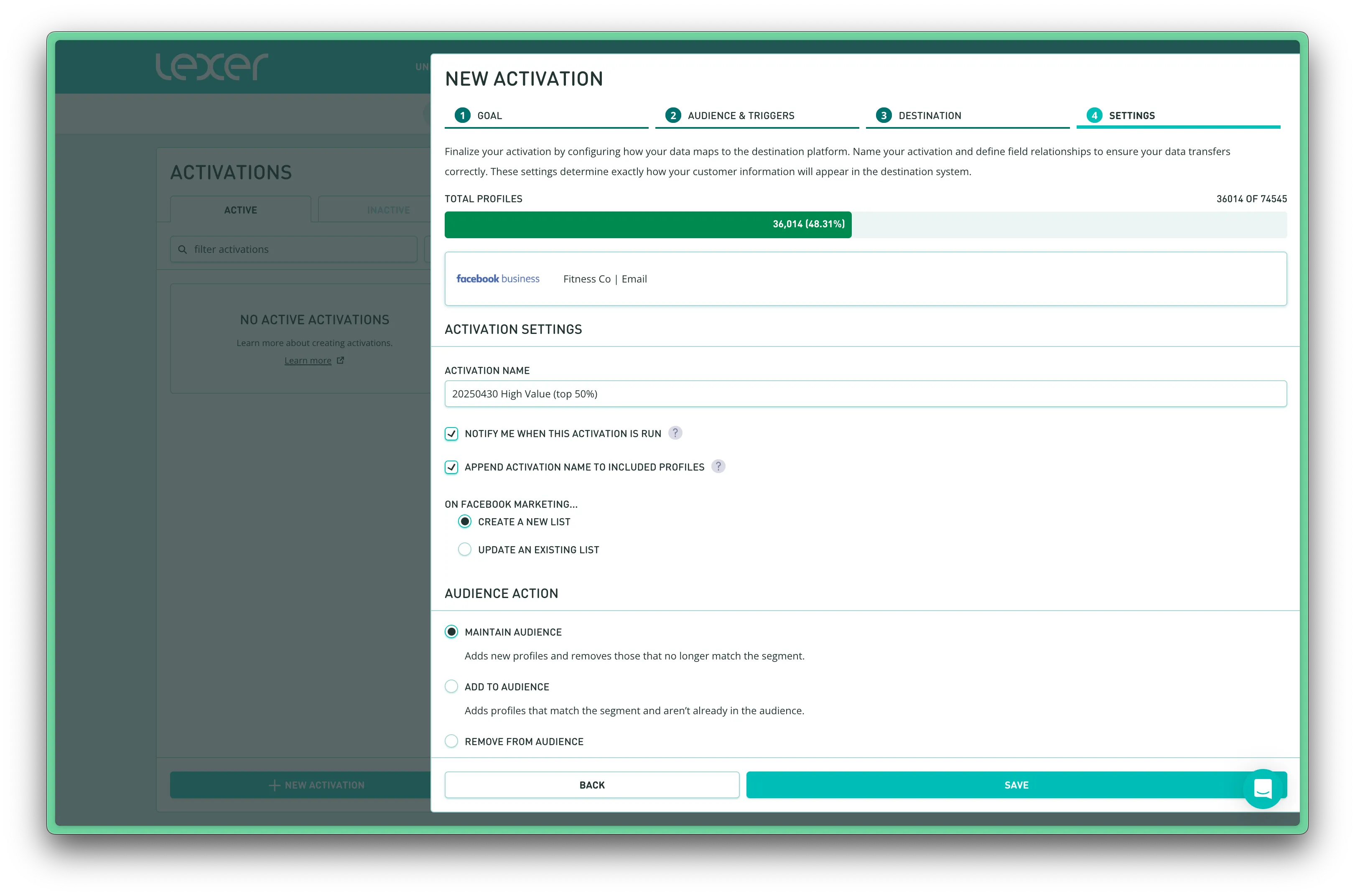The height and width of the screenshot is (896, 1355).
Task: Select Update an existing list option
Action: tap(465, 550)
